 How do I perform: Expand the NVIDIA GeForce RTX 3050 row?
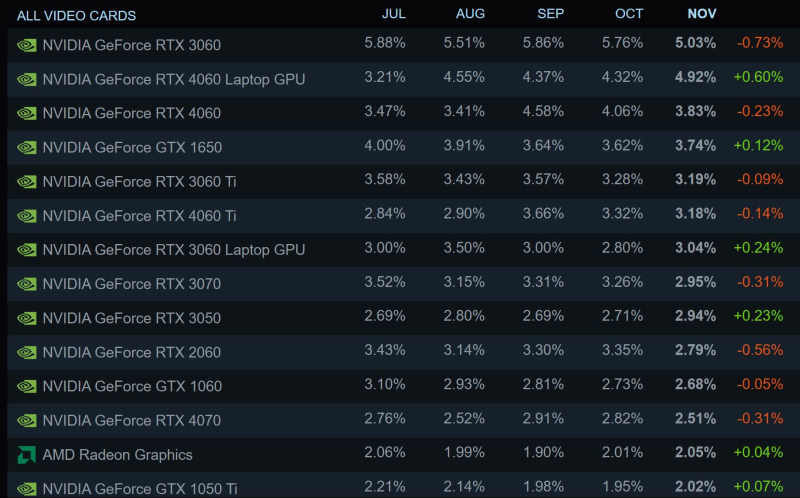pyautogui.click(x=131, y=318)
